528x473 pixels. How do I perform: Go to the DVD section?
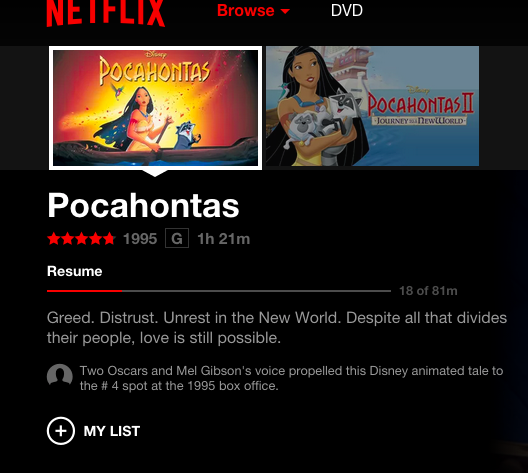[346, 10]
